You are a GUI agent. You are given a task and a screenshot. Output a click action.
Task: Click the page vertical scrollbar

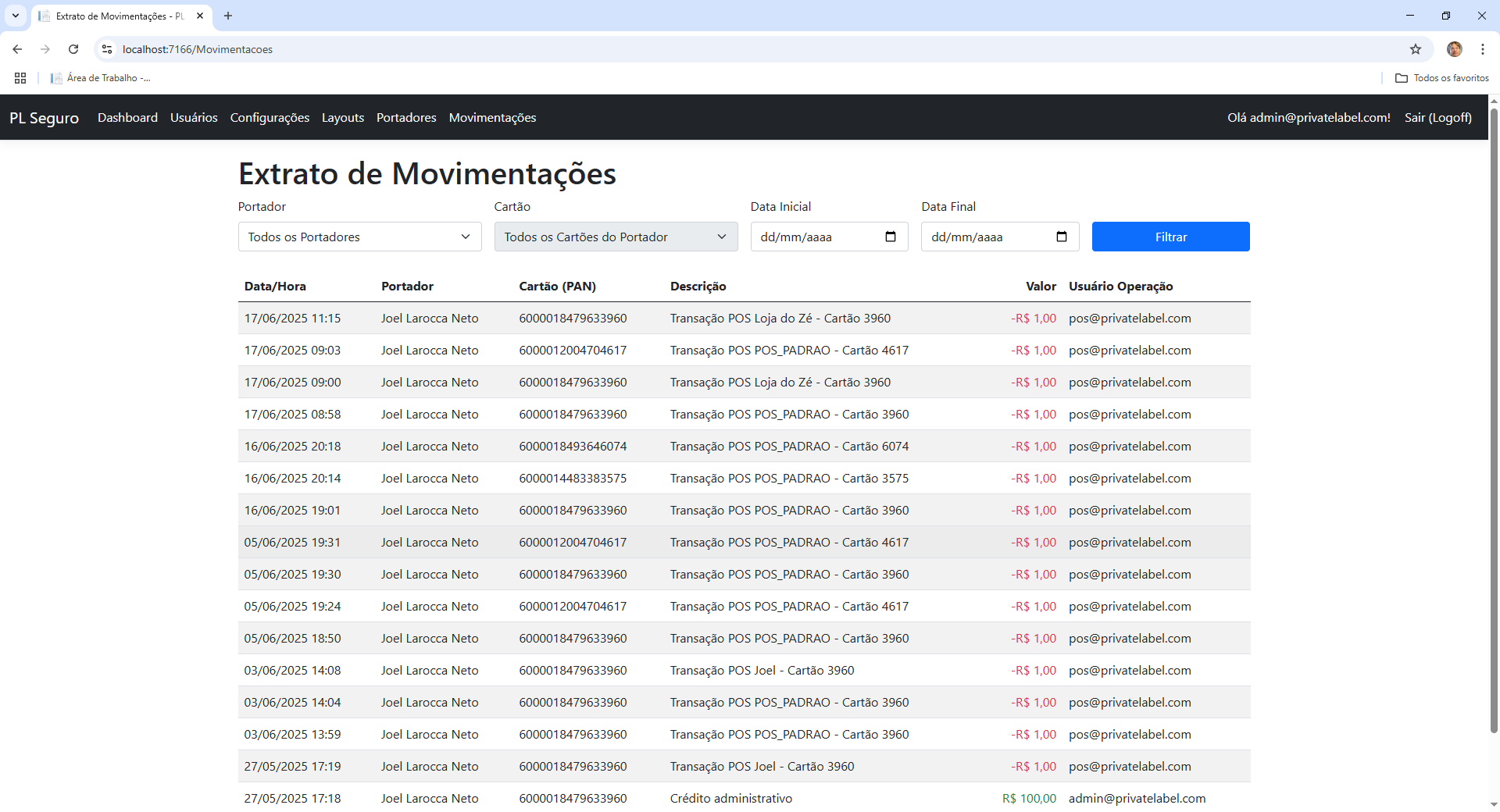pyautogui.click(x=1494, y=422)
